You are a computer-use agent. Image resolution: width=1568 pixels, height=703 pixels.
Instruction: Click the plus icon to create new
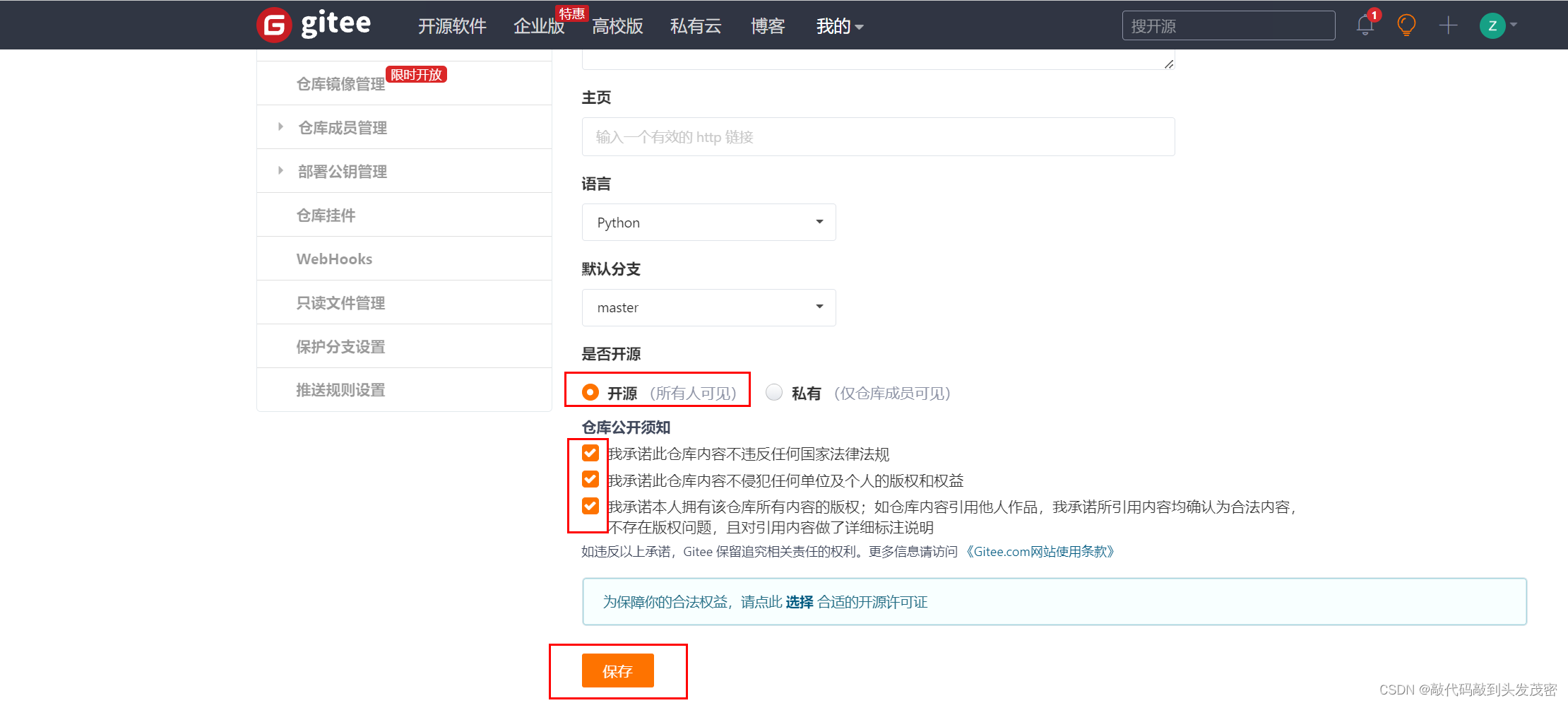pyautogui.click(x=1448, y=25)
